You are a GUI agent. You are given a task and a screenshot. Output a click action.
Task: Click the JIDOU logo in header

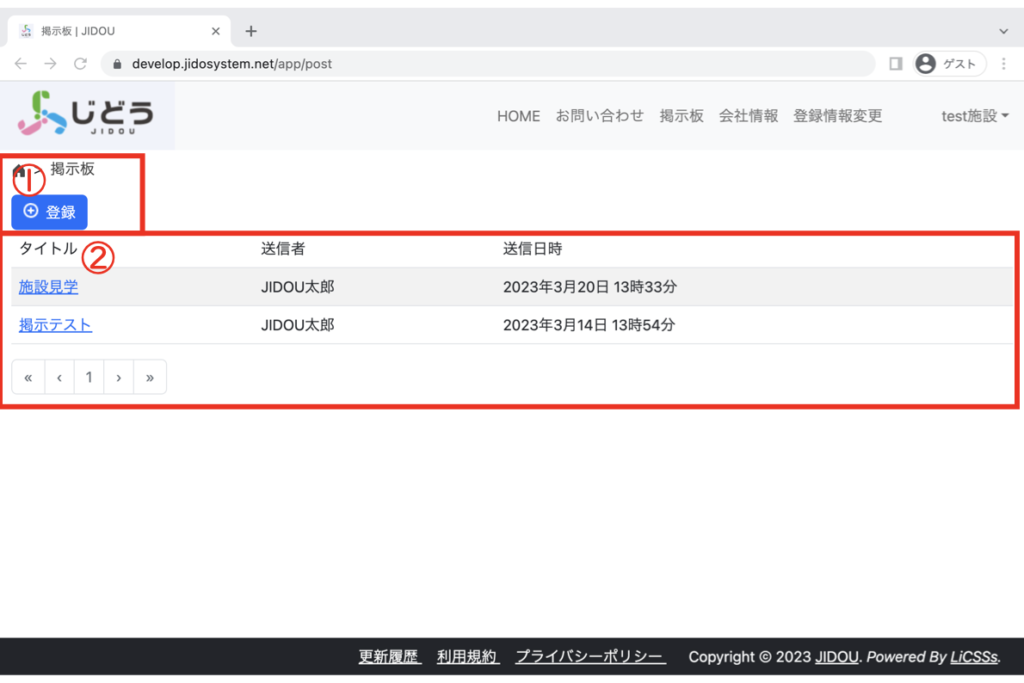(x=87, y=114)
